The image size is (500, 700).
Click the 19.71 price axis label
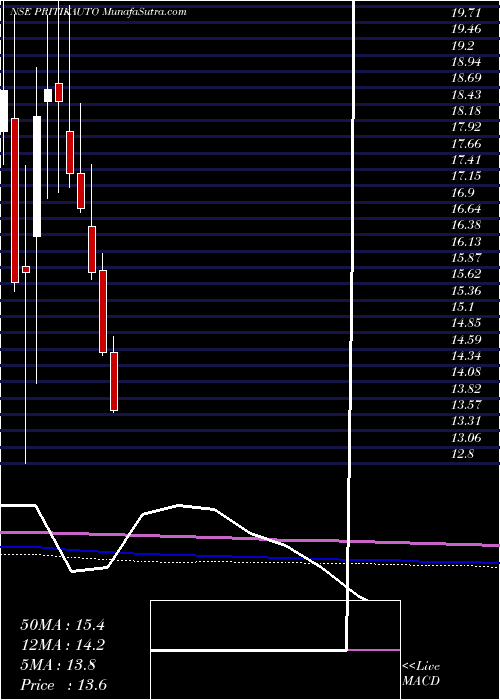(x=466, y=12)
